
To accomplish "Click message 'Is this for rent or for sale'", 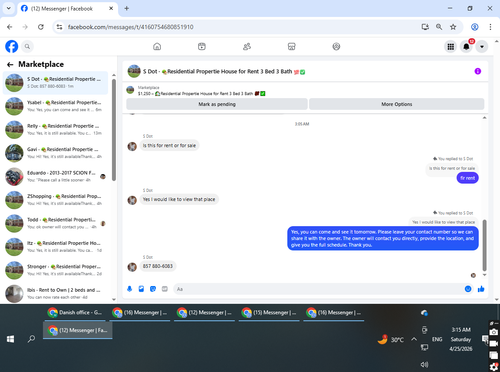I will (x=169, y=145).
